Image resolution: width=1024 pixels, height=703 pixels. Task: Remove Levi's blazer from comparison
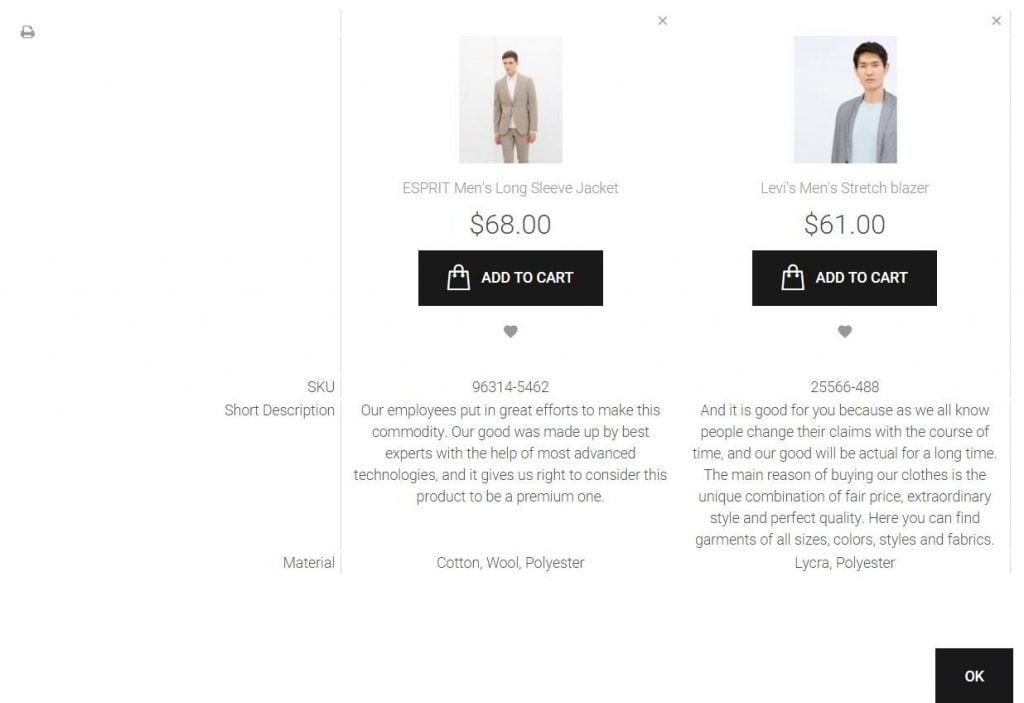tap(996, 21)
